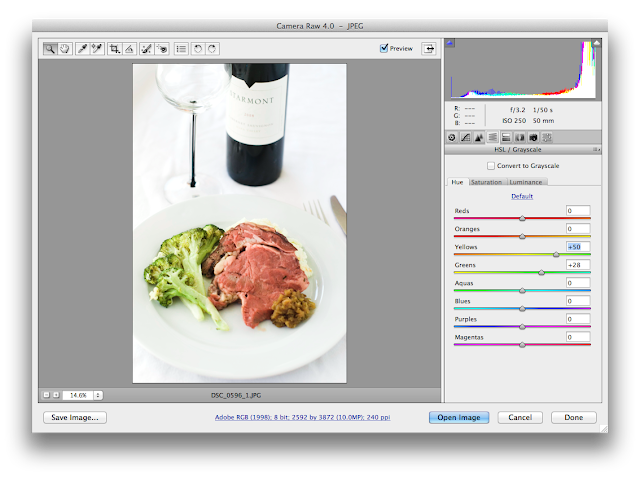This screenshot has width=640, height=477.
Task: Open the Tone Curve panel icon
Action: point(465,138)
